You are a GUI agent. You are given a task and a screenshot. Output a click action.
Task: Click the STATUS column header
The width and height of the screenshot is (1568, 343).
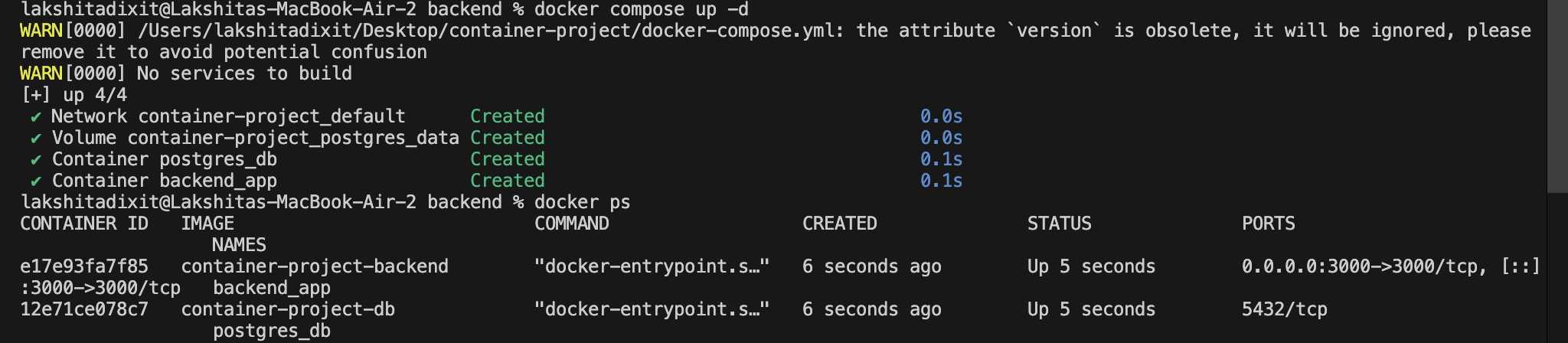[1059, 224]
